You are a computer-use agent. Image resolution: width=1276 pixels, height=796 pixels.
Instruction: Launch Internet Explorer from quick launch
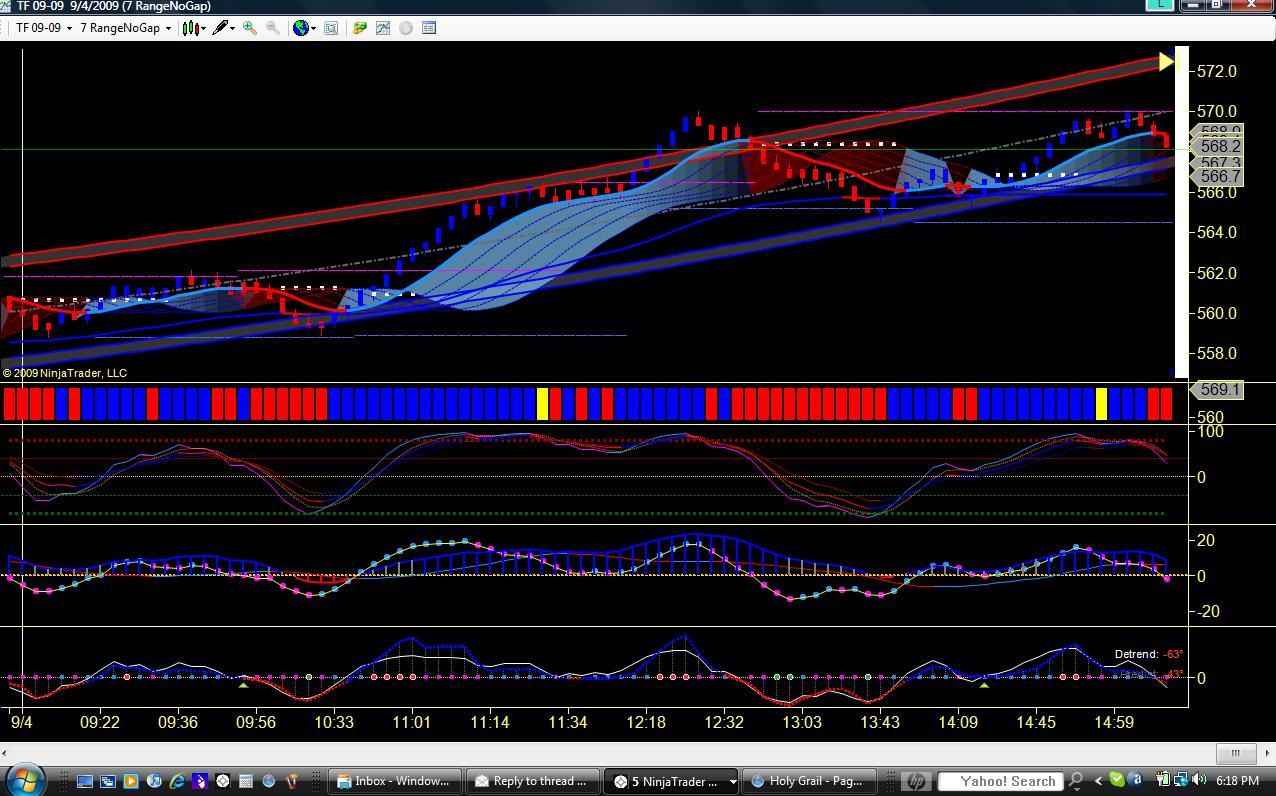click(176, 781)
